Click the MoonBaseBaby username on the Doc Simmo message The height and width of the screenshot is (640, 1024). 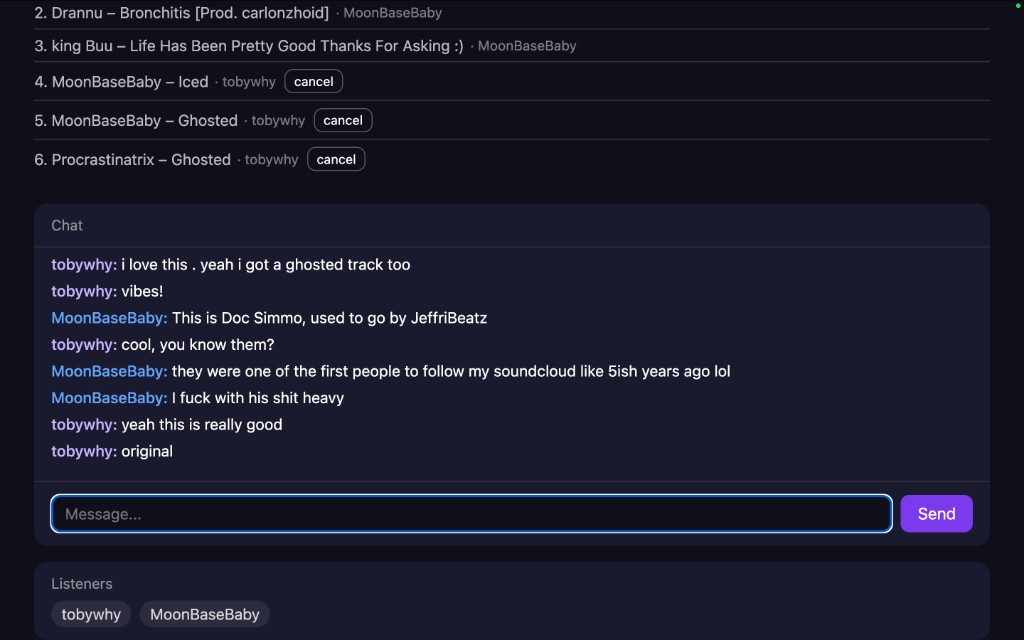pos(109,318)
